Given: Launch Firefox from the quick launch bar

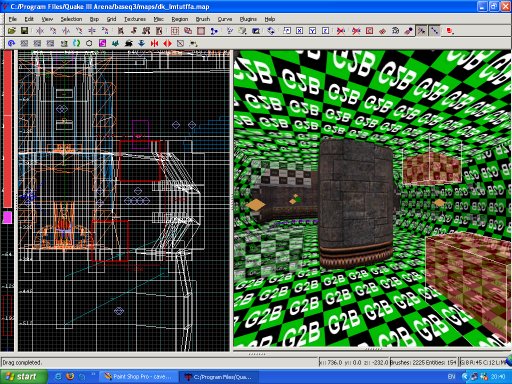Looking at the screenshot, I should point(70,377).
